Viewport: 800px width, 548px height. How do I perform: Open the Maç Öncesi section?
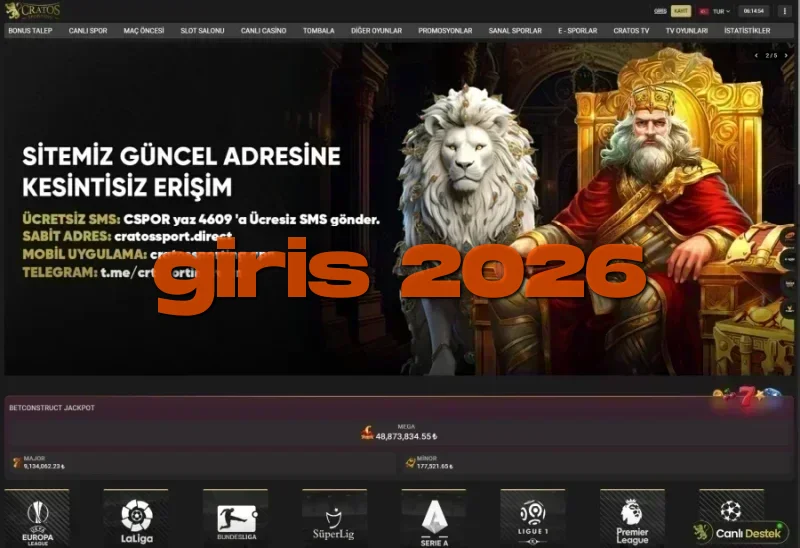click(144, 31)
